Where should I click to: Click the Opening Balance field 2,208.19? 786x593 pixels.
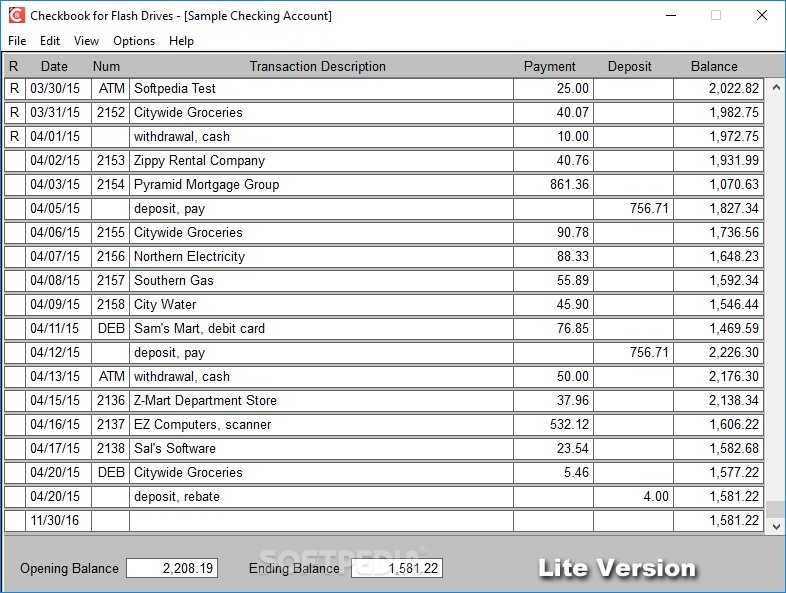[172, 568]
